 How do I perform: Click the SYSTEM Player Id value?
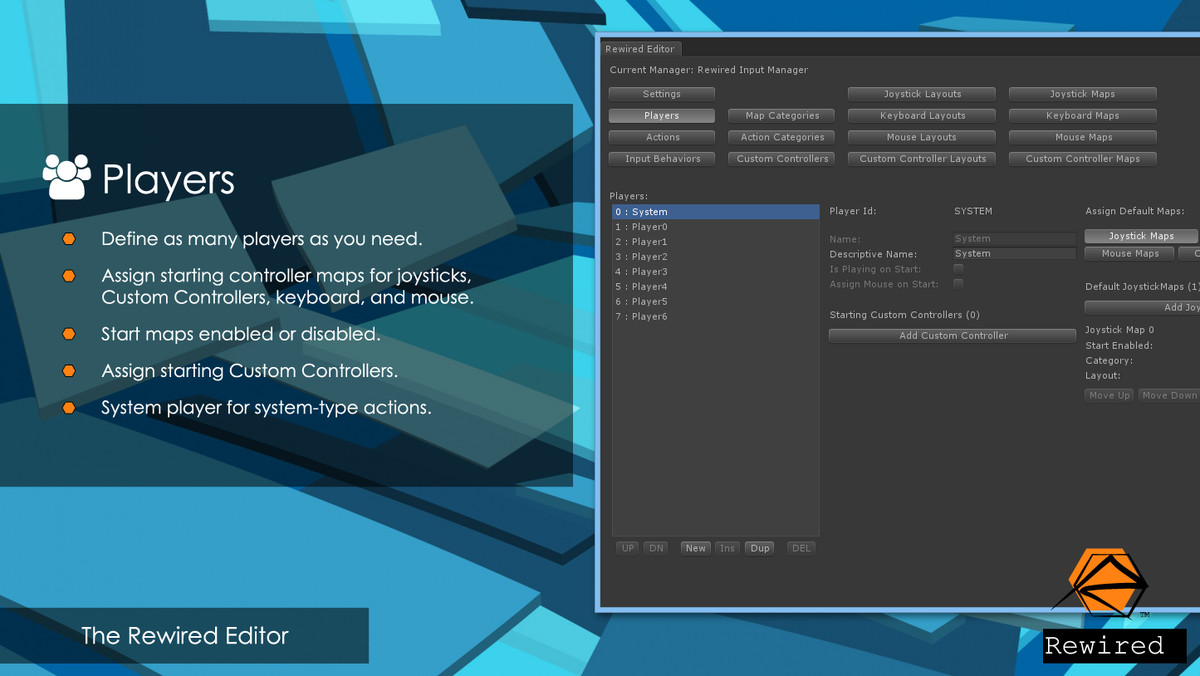[973, 212]
